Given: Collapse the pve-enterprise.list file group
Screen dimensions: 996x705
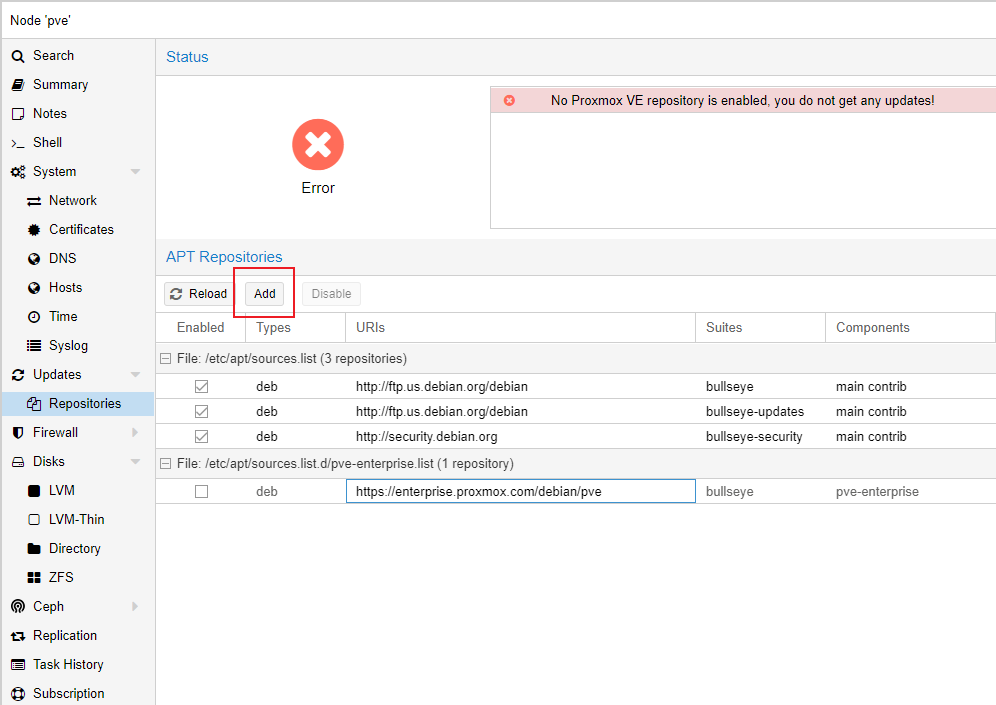Looking at the screenshot, I should click(x=165, y=464).
